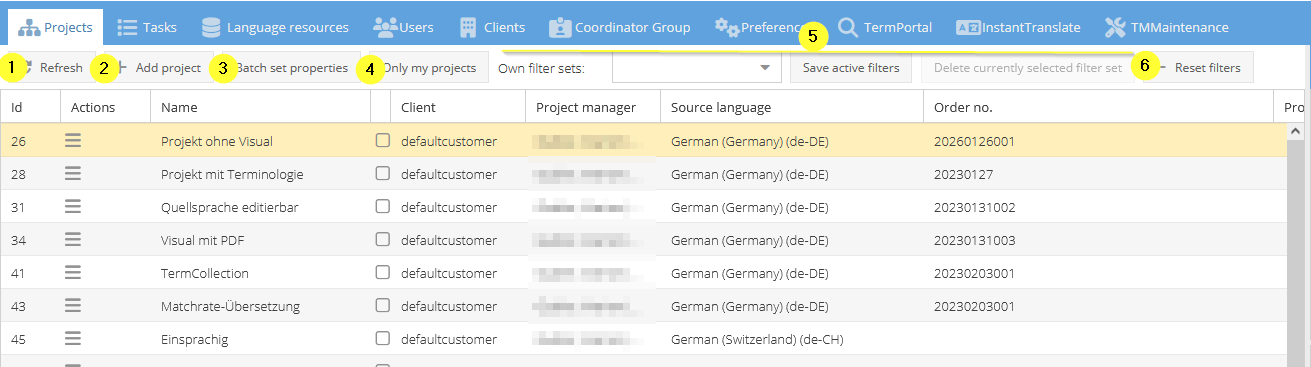
Task: Click the Actions column header
Action: 105,107
